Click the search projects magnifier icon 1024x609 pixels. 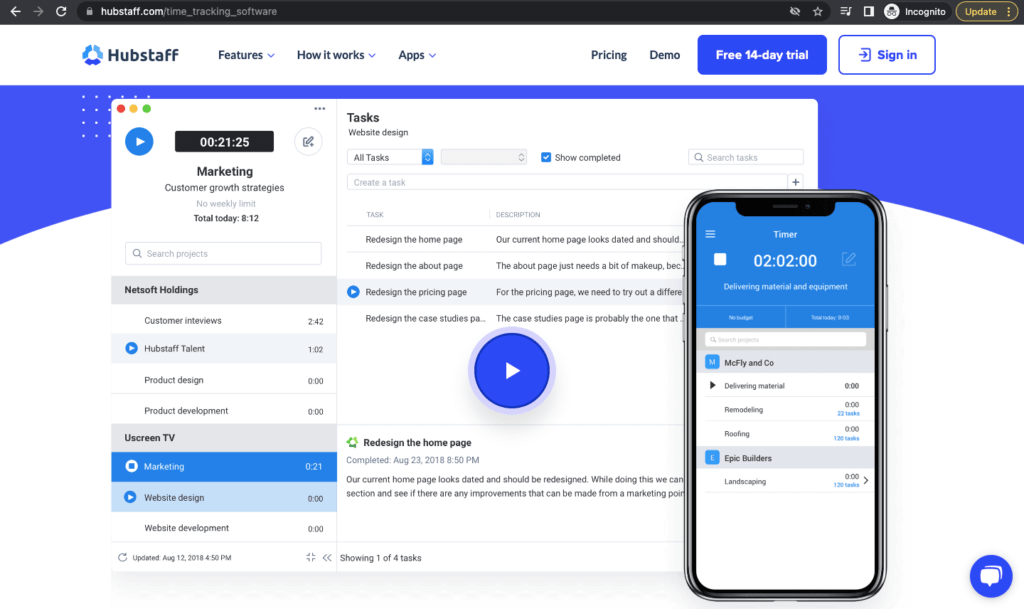point(139,253)
